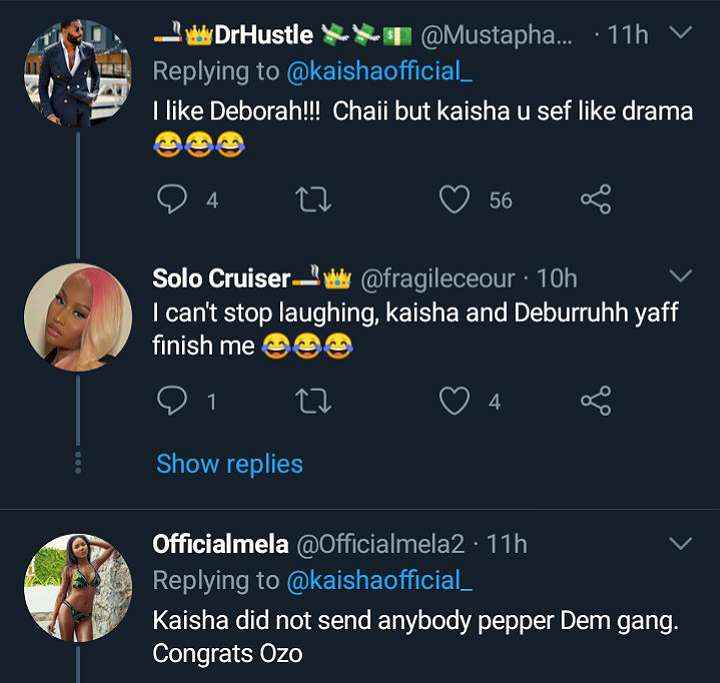Viewport: 720px width, 683px height.
Task: Open @kaishaofficial_ mention in Officialmela's reply
Action: (x=375, y=582)
